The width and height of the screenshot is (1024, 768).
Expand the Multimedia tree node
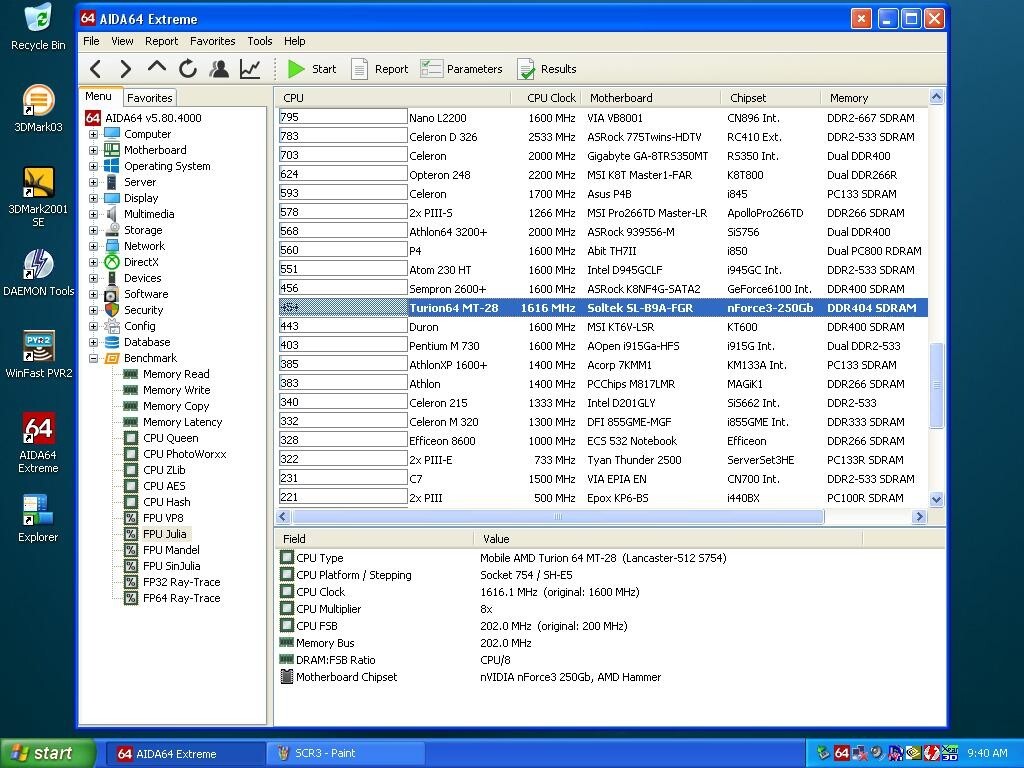click(x=93, y=214)
